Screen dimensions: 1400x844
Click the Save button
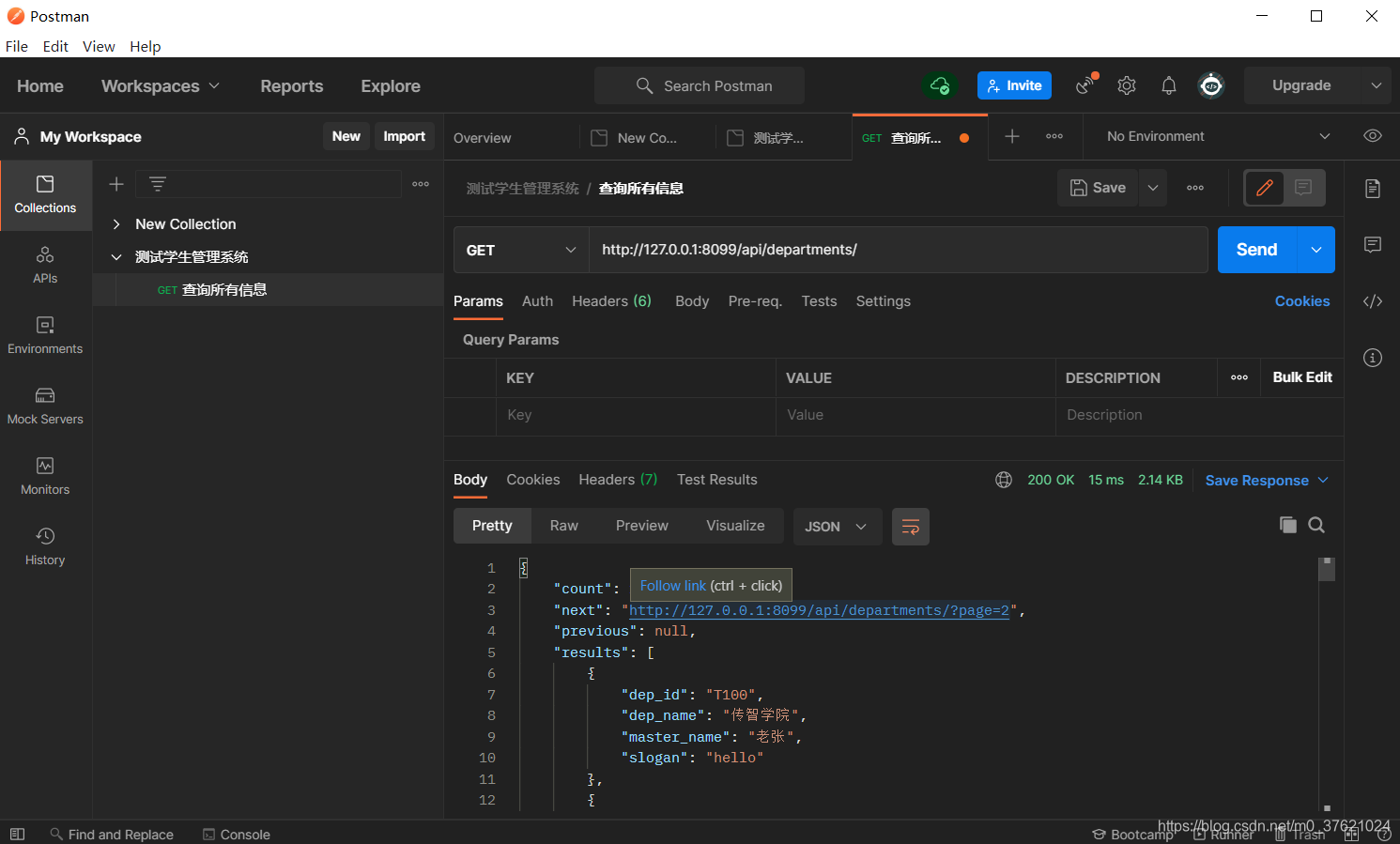click(x=1099, y=188)
